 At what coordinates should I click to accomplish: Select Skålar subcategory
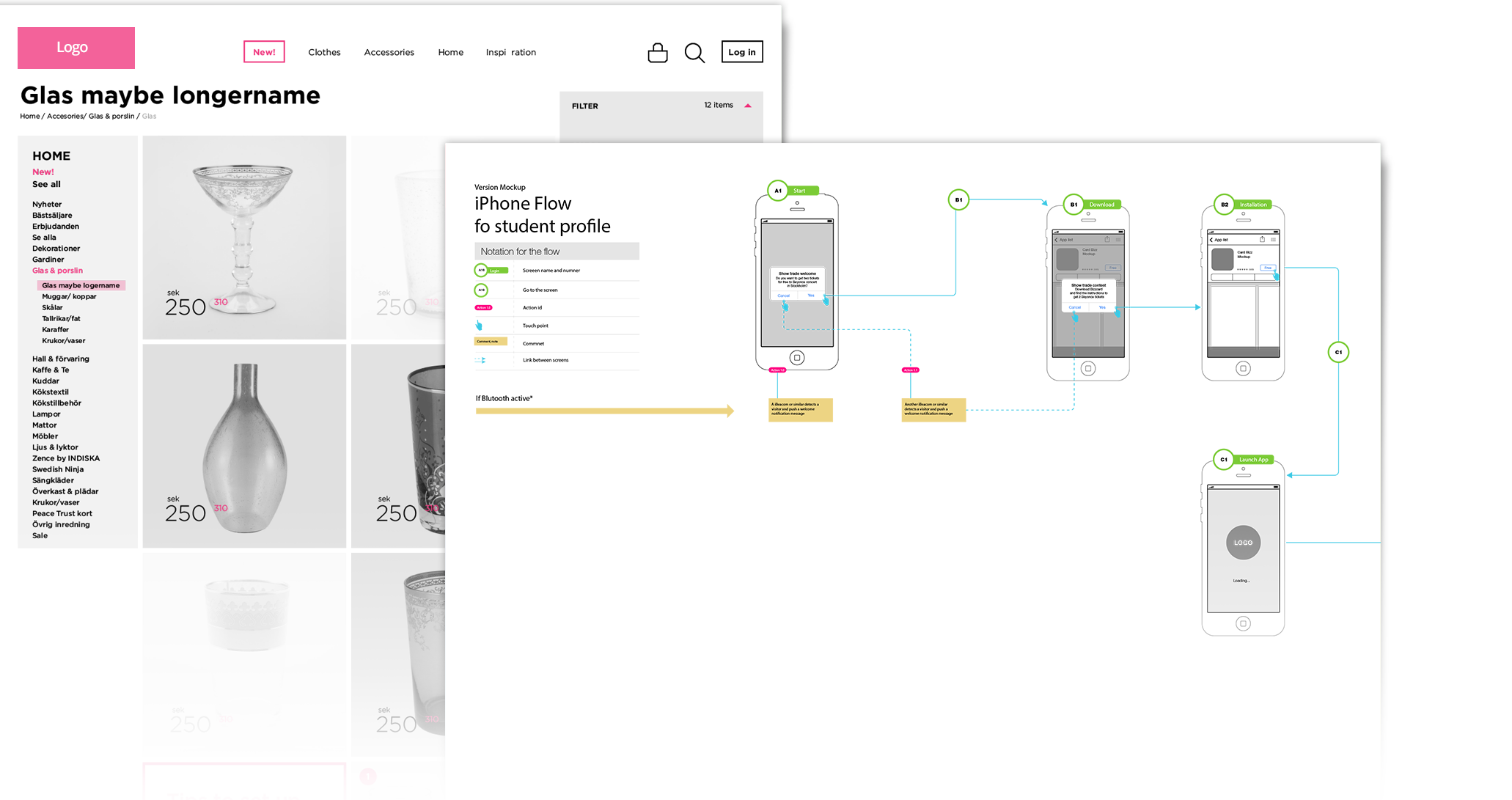pos(52,307)
